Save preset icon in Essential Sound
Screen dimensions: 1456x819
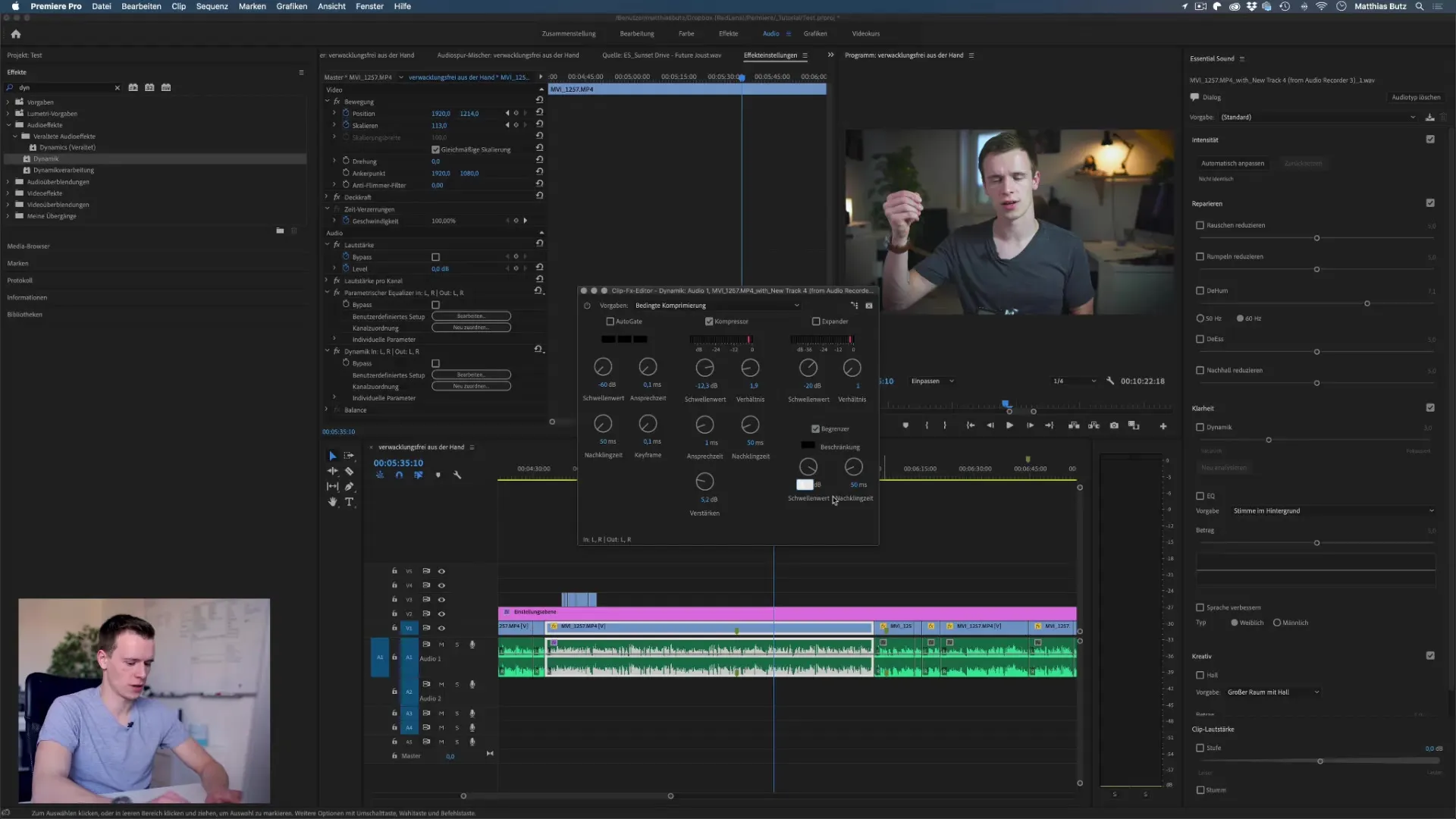(1429, 118)
